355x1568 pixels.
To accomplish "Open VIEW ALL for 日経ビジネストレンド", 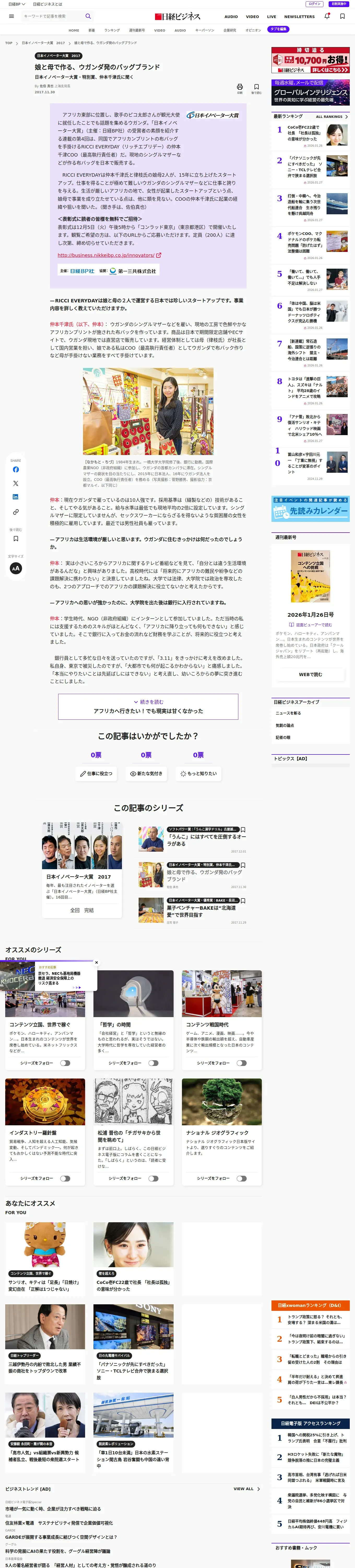I will tap(246, 1489).
